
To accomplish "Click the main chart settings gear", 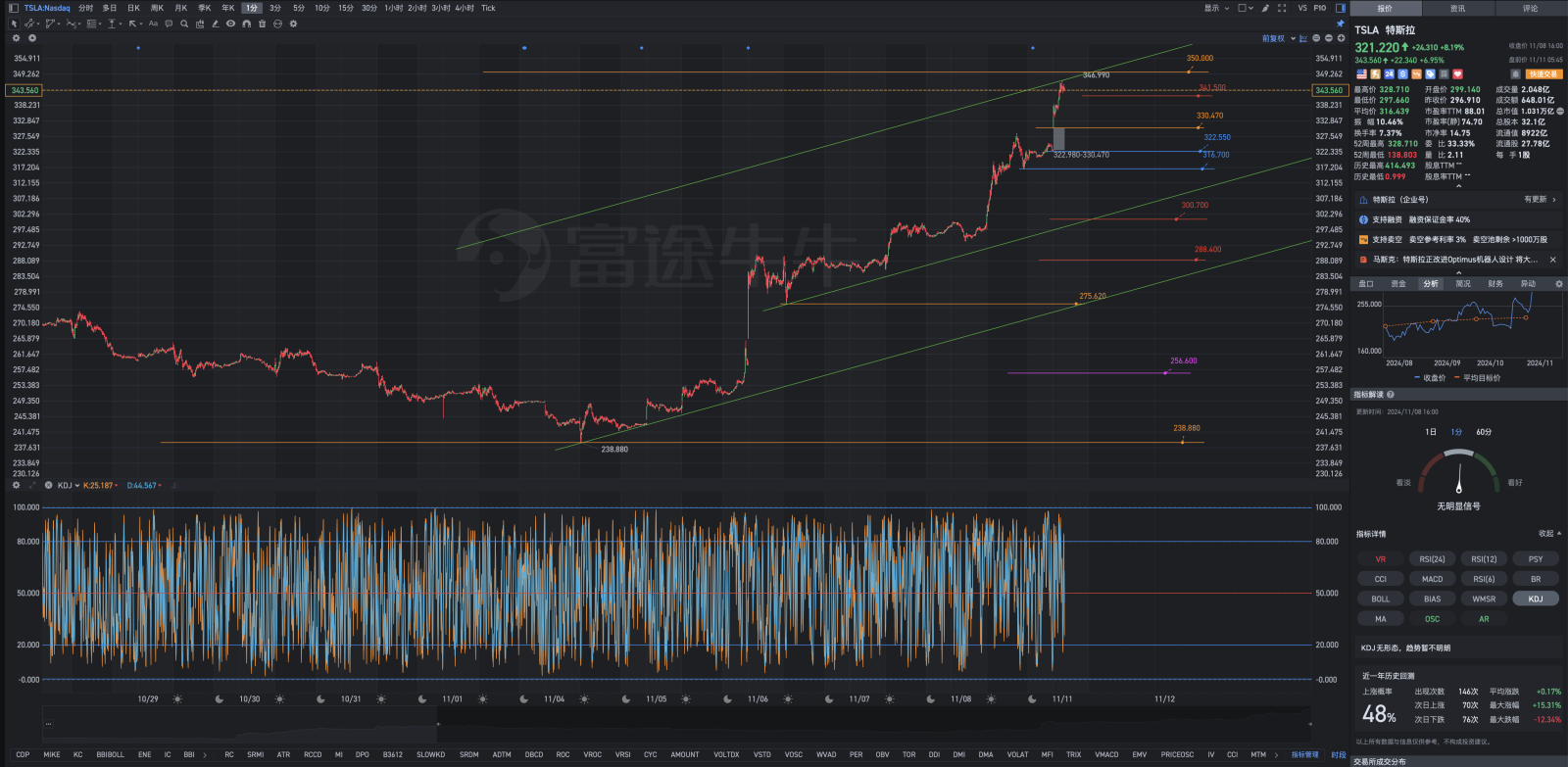I will (16, 38).
